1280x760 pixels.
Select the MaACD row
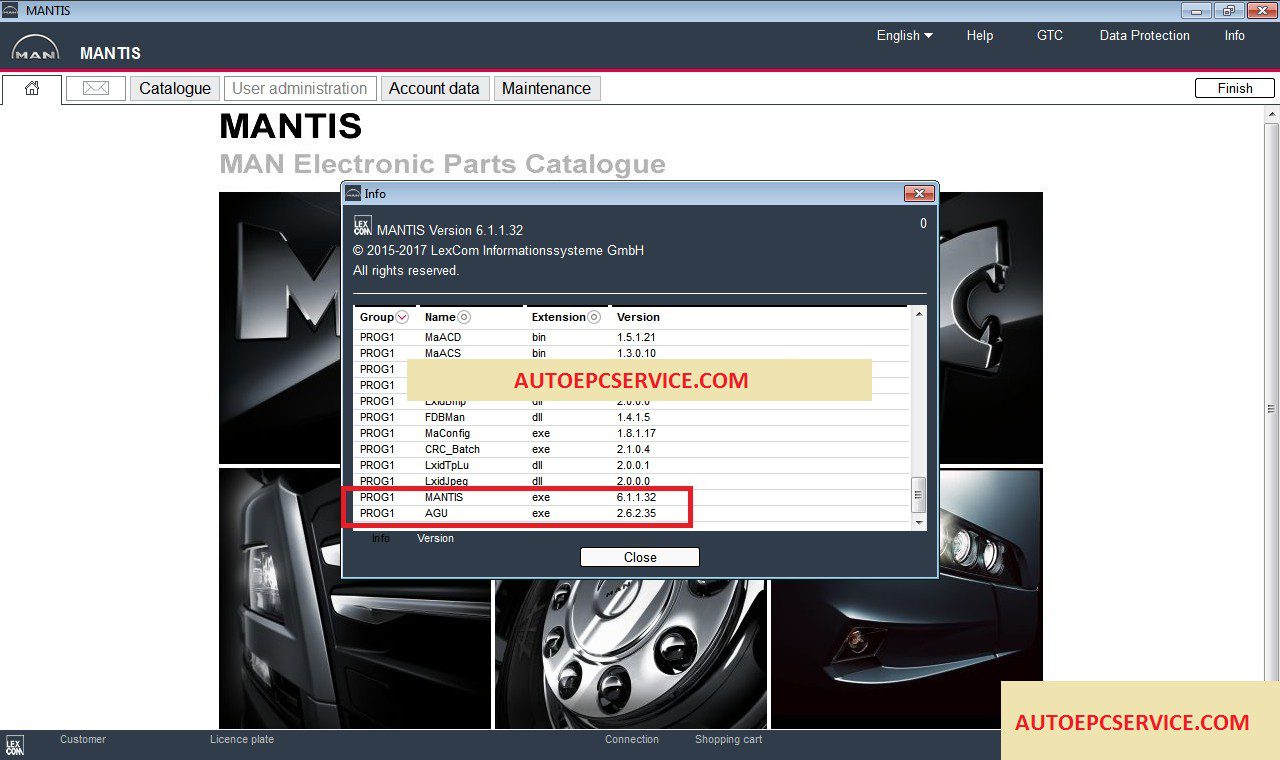632,337
